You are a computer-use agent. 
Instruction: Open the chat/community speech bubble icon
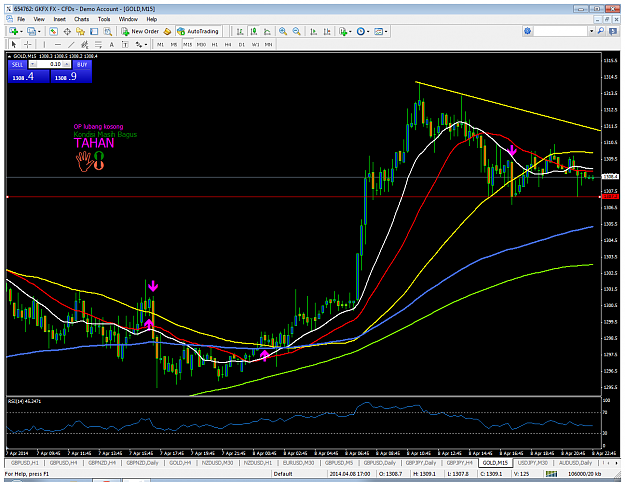(x=613, y=31)
